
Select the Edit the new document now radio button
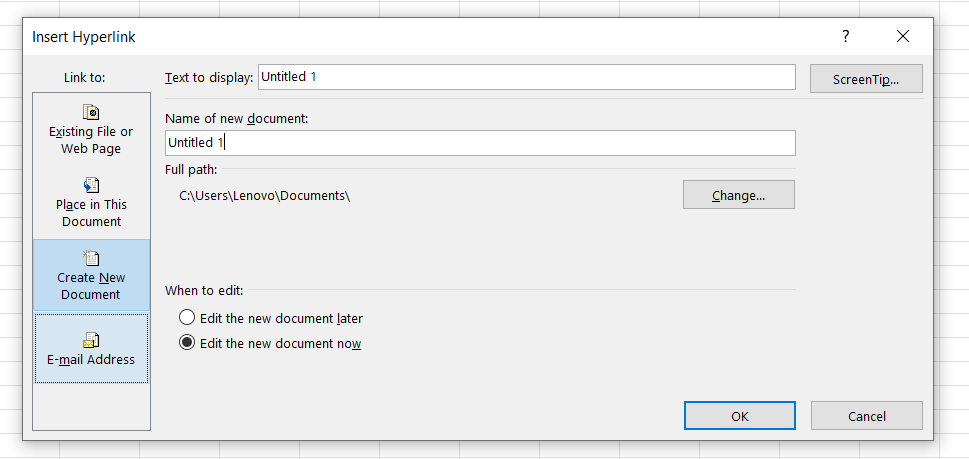point(186,343)
